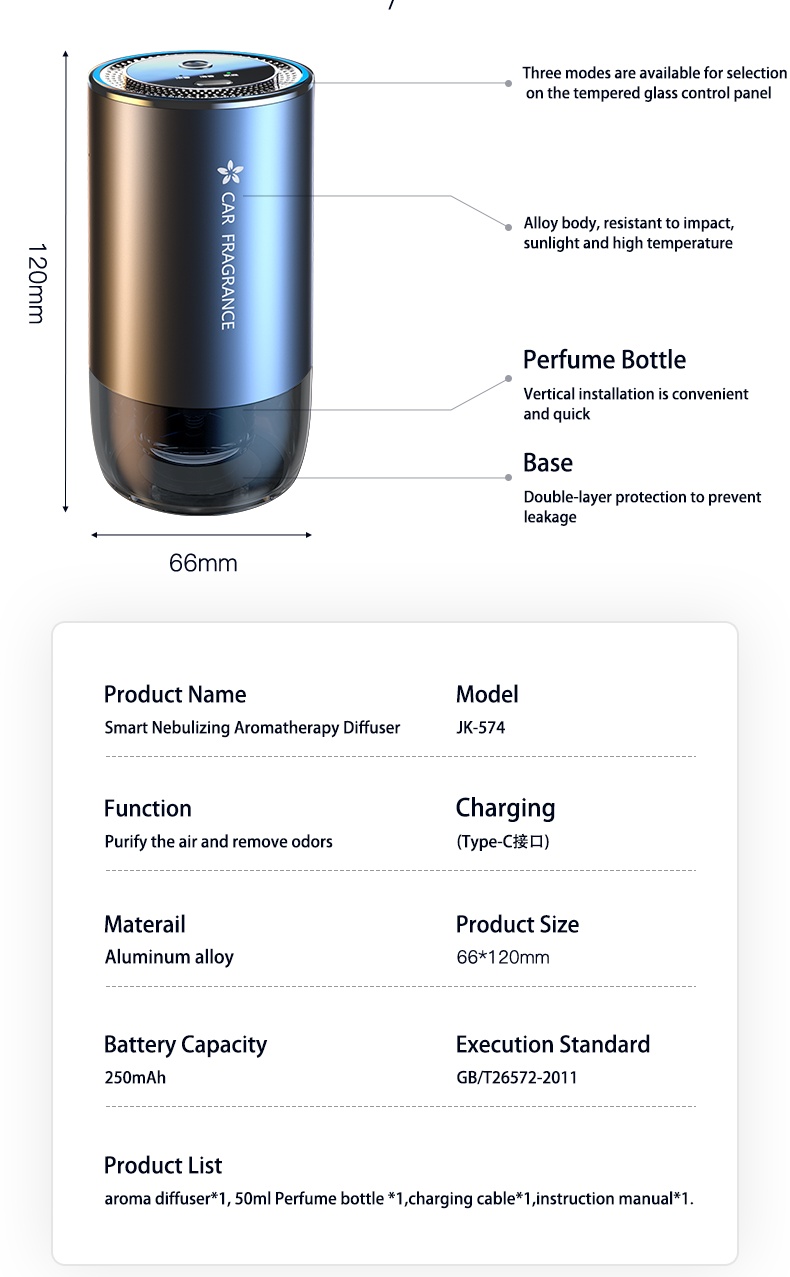Click the callout dot next to Base

coord(509,478)
